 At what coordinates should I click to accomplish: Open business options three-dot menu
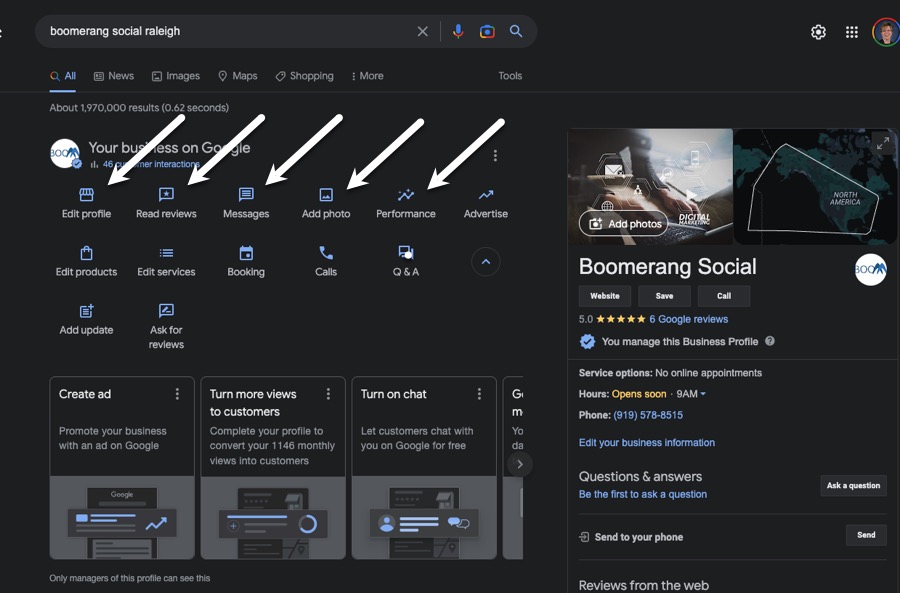click(x=495, y=155)
